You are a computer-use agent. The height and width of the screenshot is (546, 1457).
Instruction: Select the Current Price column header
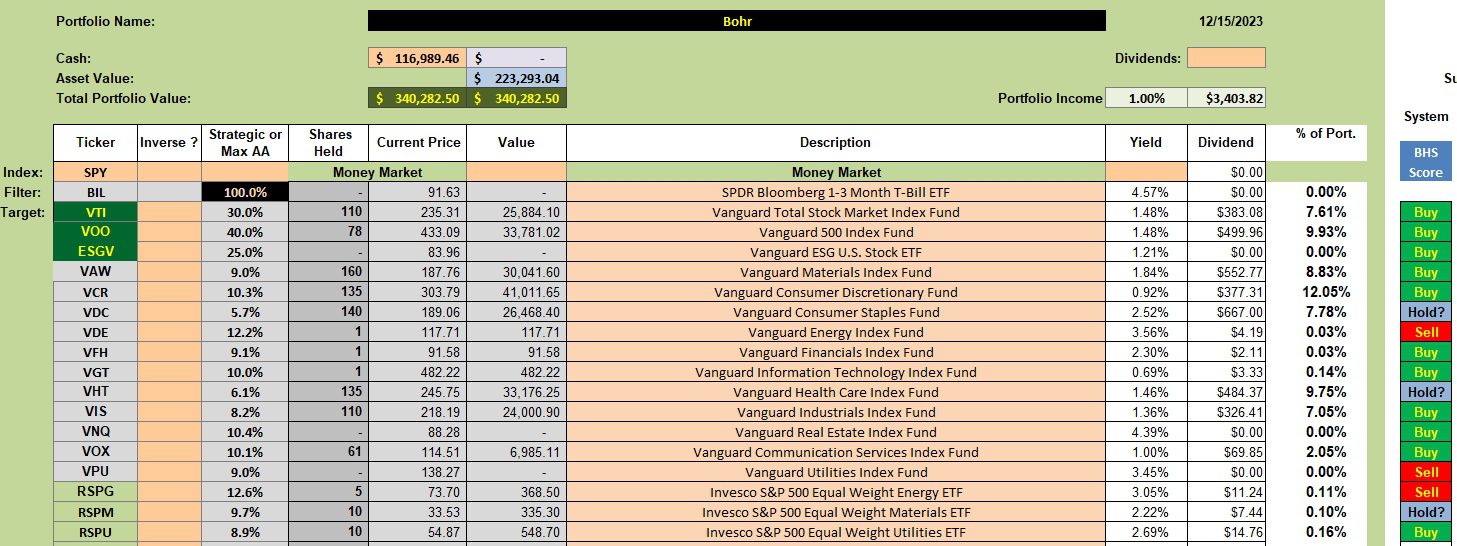coord(418,143)
